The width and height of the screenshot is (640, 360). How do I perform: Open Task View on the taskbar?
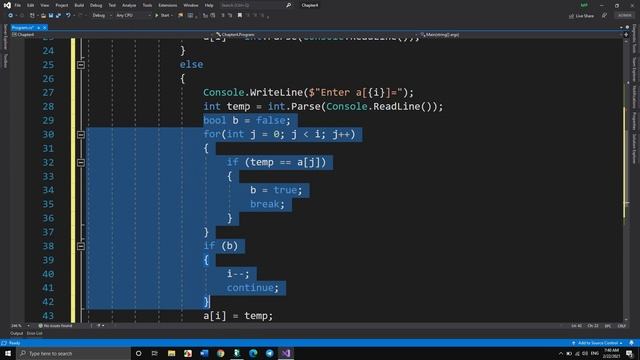155,353
